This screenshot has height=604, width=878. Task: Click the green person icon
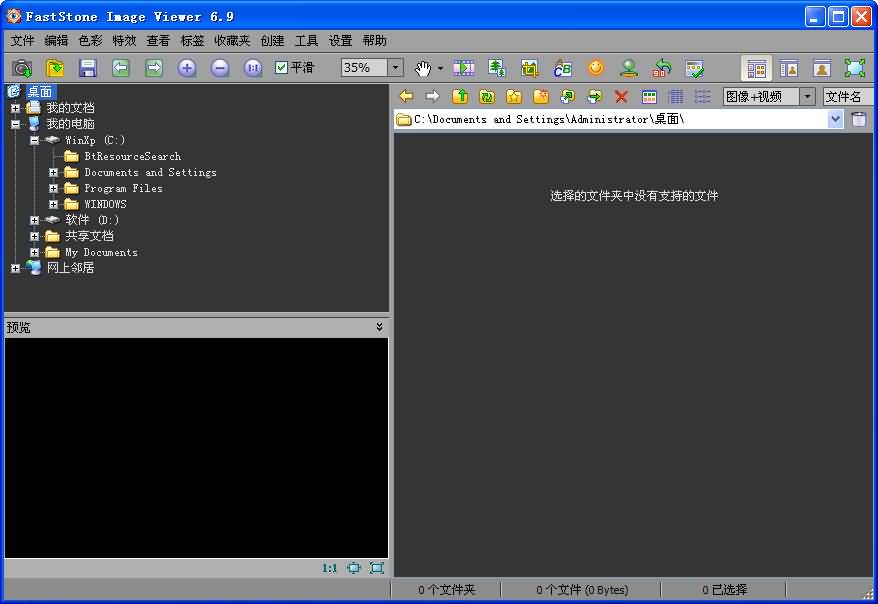[x=629, y=68]
